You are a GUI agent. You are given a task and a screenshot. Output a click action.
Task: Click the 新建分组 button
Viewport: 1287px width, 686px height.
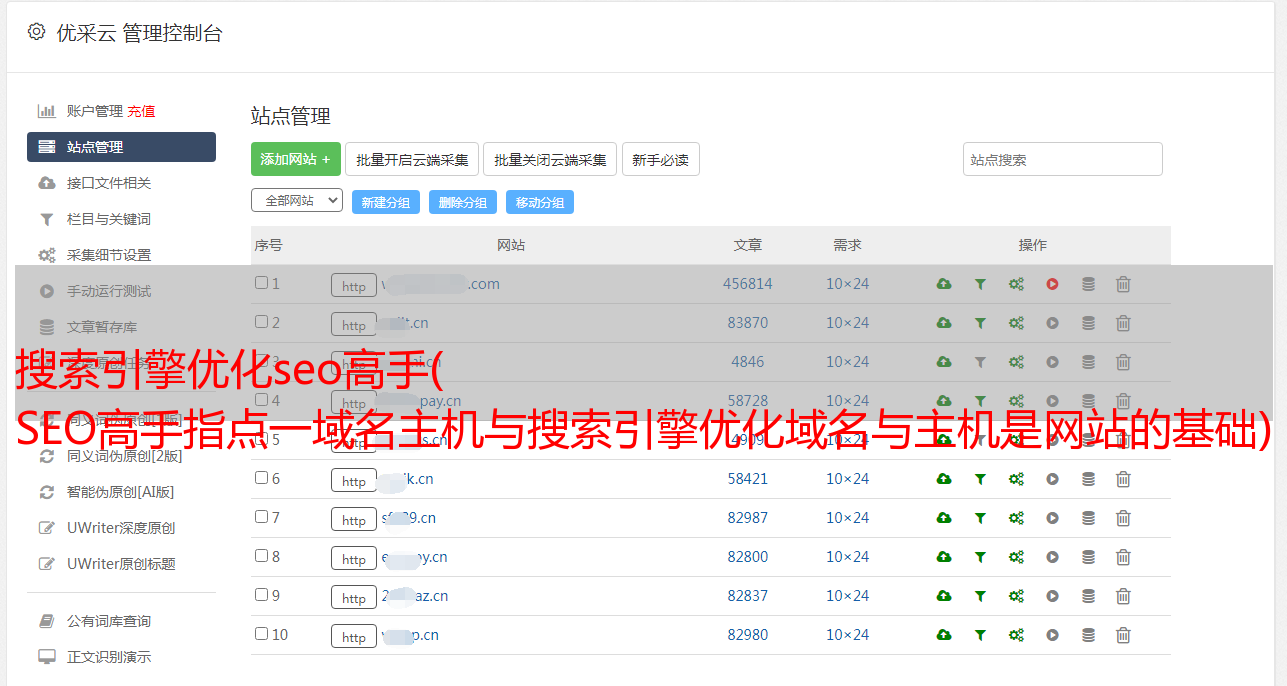(385, 202)
